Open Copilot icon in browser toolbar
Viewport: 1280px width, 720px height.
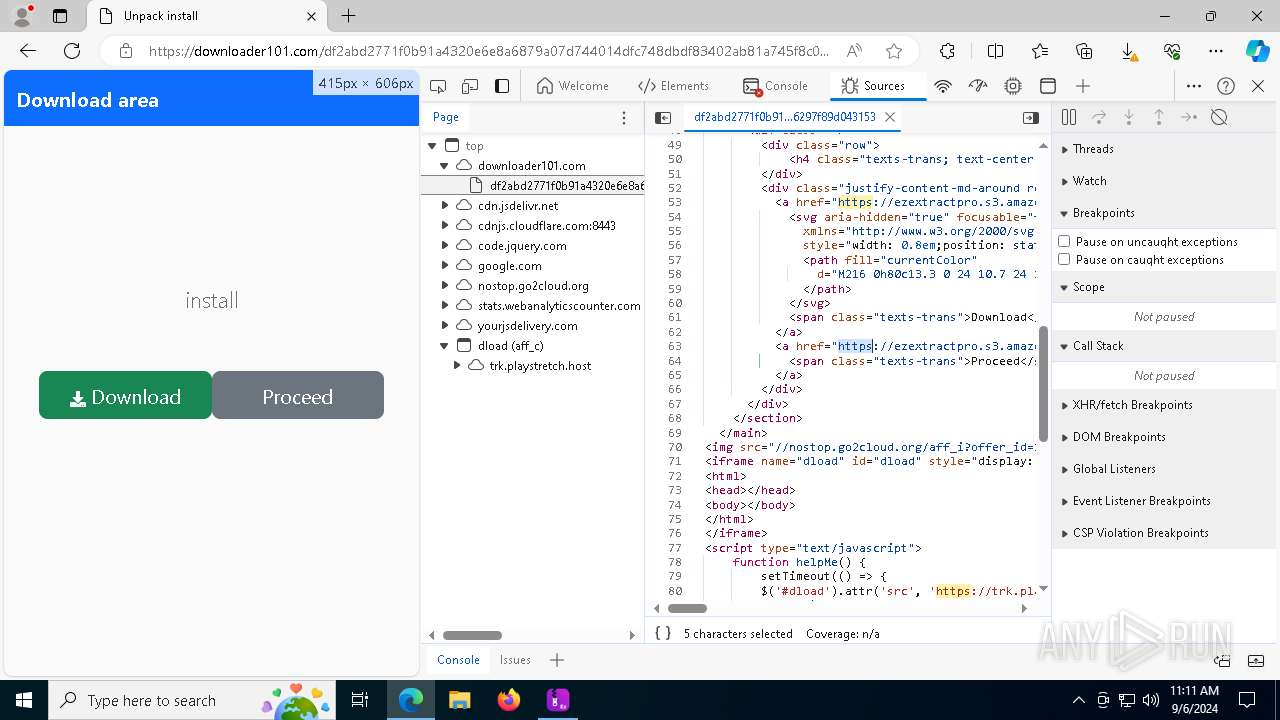(1257, 51)
